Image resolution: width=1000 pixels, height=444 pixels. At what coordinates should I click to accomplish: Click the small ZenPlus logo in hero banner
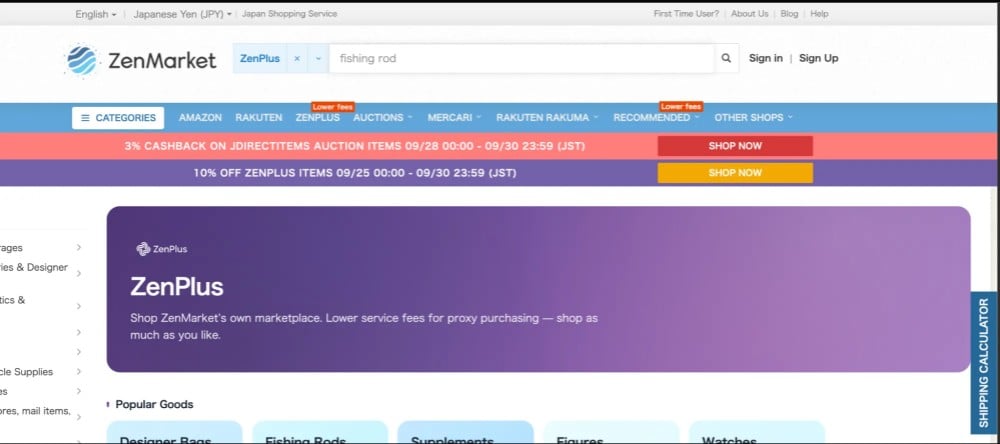[162, 249]
